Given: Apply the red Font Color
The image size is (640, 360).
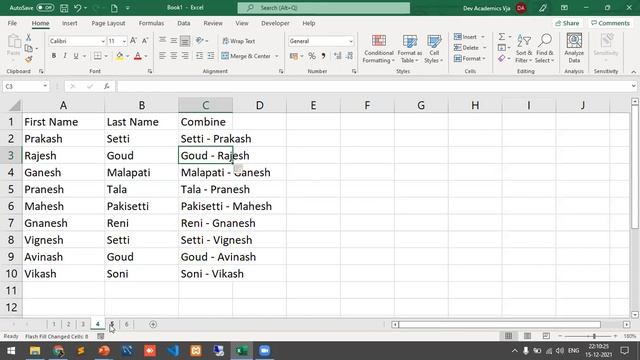Looking at the screenshot, I should (x=138, y=56).
